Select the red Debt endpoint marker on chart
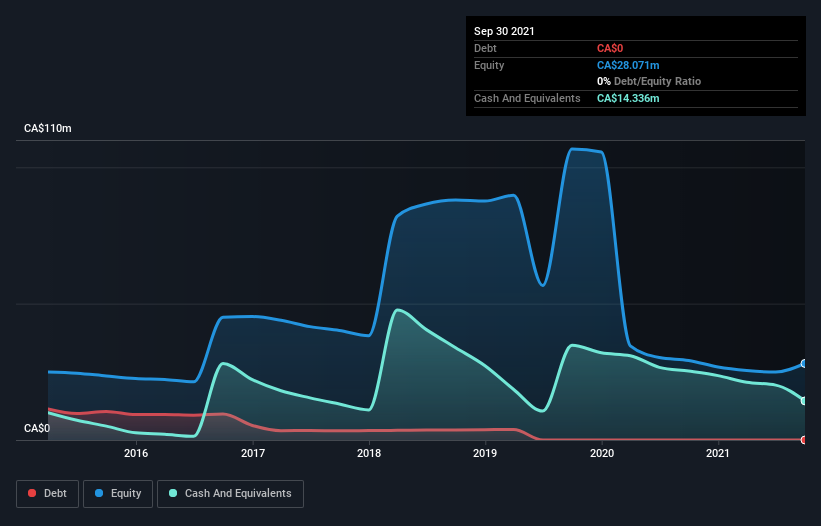The height and width of the screenshot is (526, 821). (804, 440)
